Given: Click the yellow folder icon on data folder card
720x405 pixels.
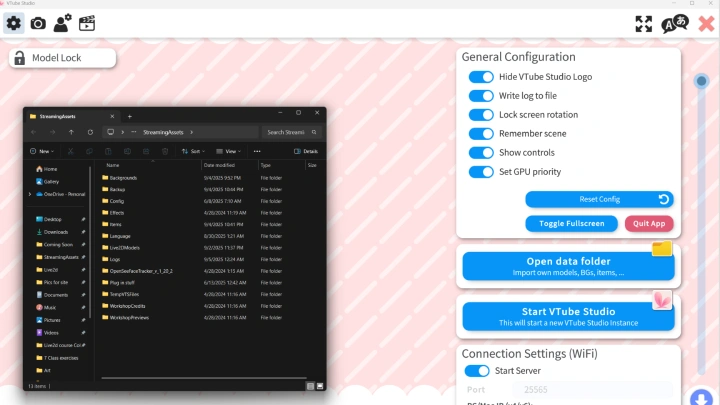Looking at the screenshot, I should pyautogui.click(x=662, y=248).
